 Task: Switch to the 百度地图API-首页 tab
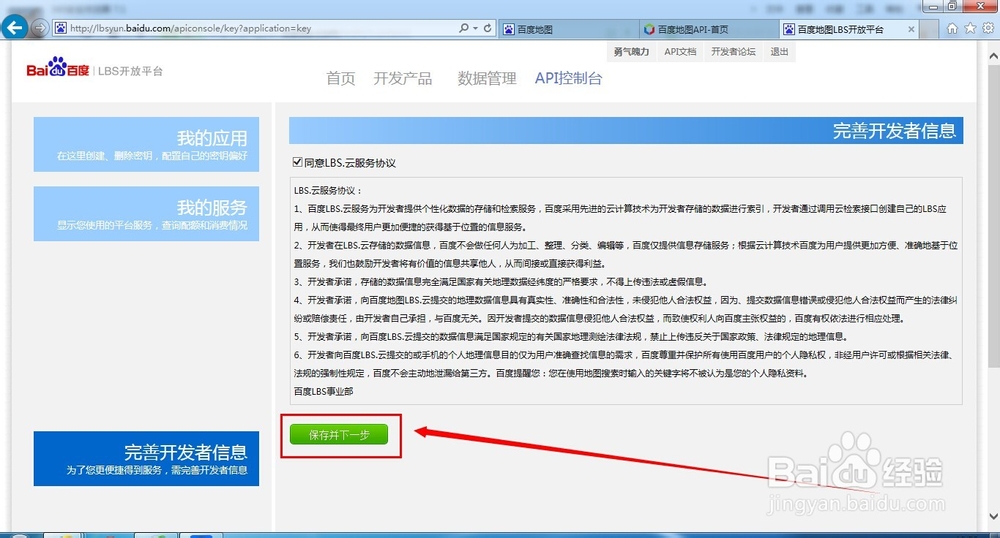[x=709, y=29]
